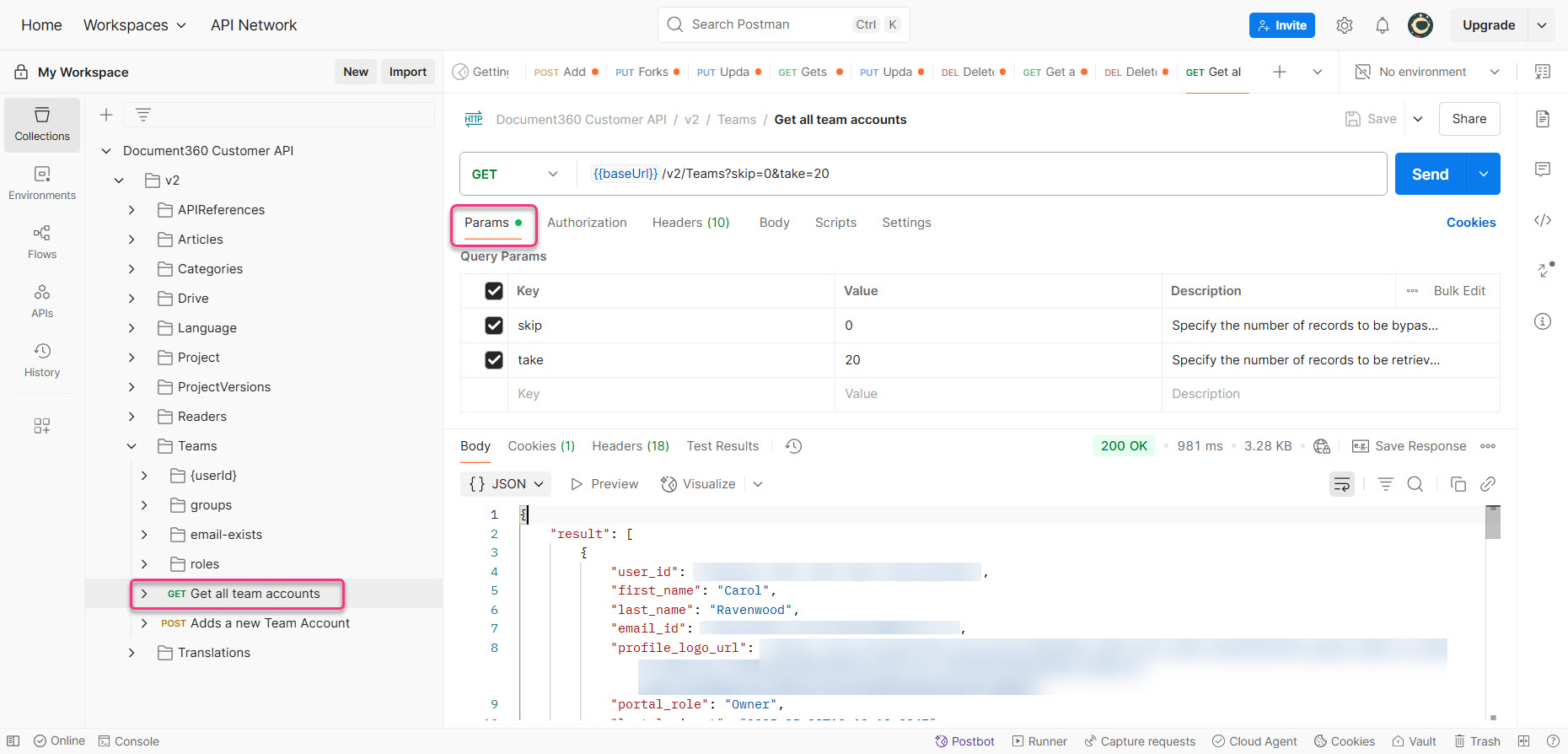Screen dimensions: 1568x754
Task: Open Runner from the status bar
Action: 1039,741
